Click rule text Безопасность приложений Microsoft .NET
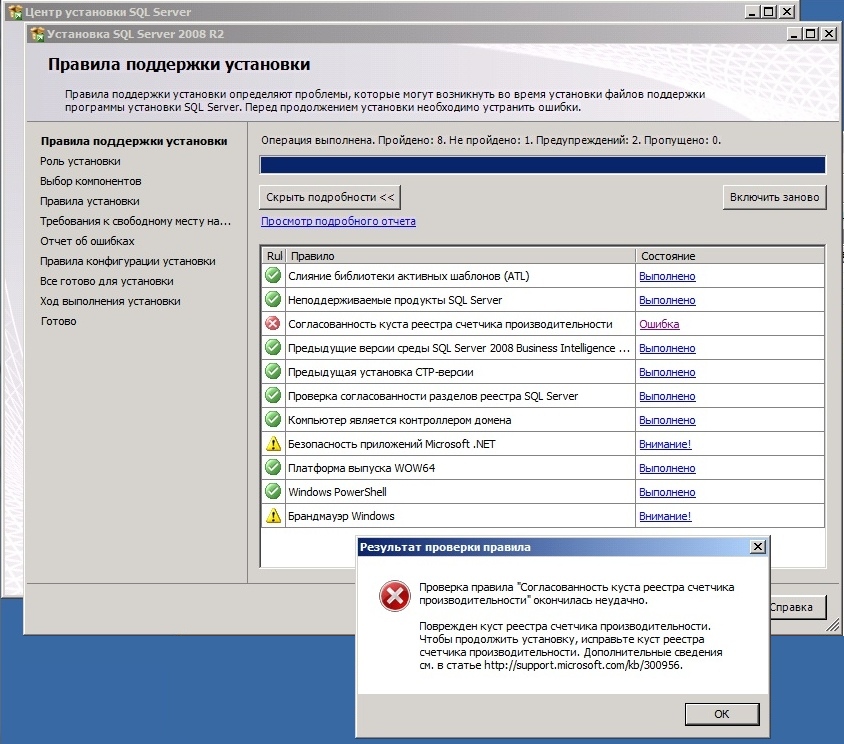Viewport: 844px width, 744px height. click(x=391, y=444)
